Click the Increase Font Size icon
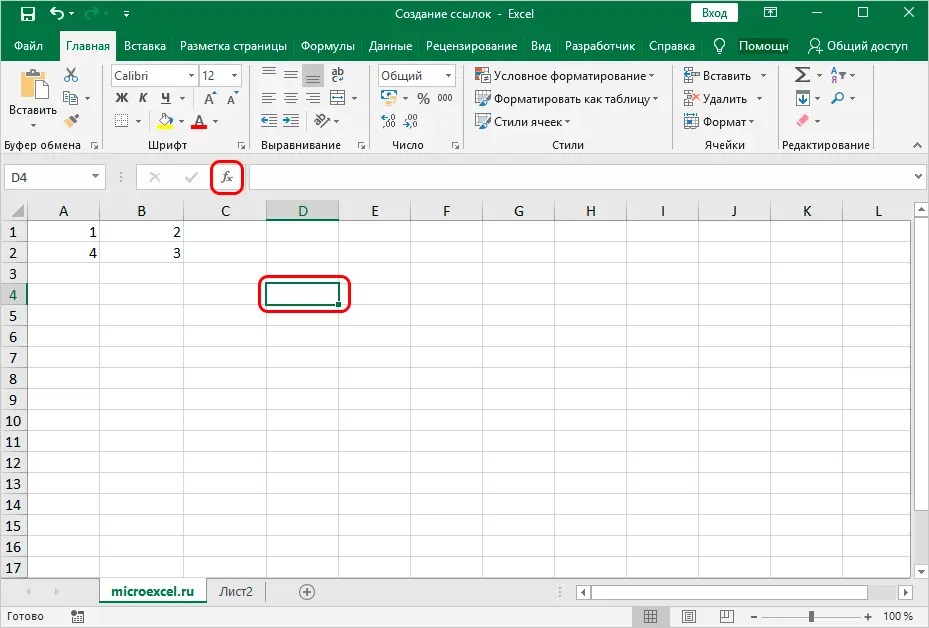This screenshot has height=628, width=929. point(210,98)
